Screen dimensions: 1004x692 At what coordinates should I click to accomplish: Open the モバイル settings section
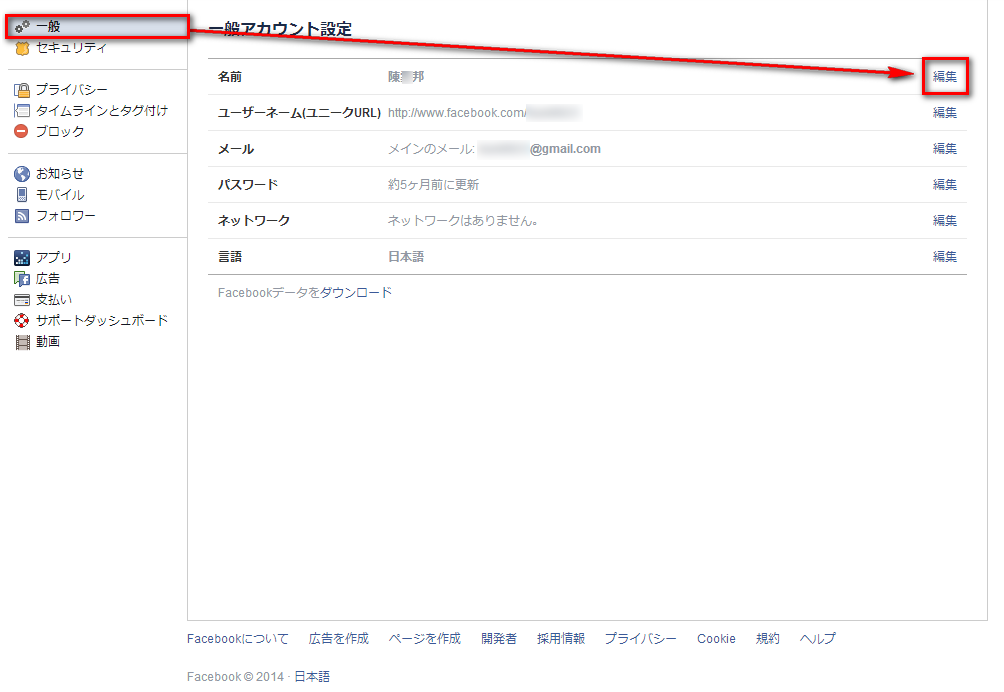[x=60, y=195]
